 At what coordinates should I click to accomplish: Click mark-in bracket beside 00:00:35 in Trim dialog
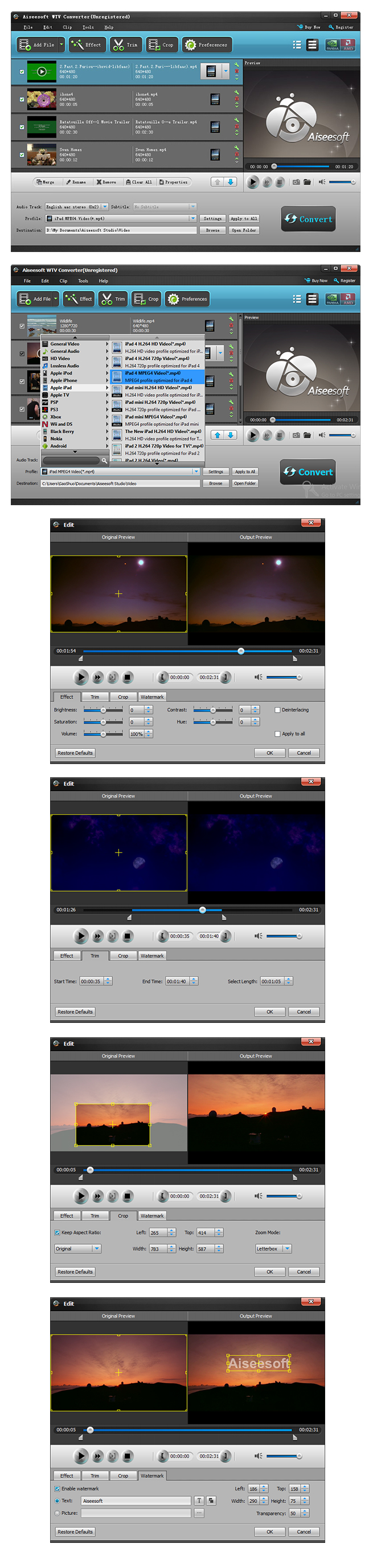162,936
